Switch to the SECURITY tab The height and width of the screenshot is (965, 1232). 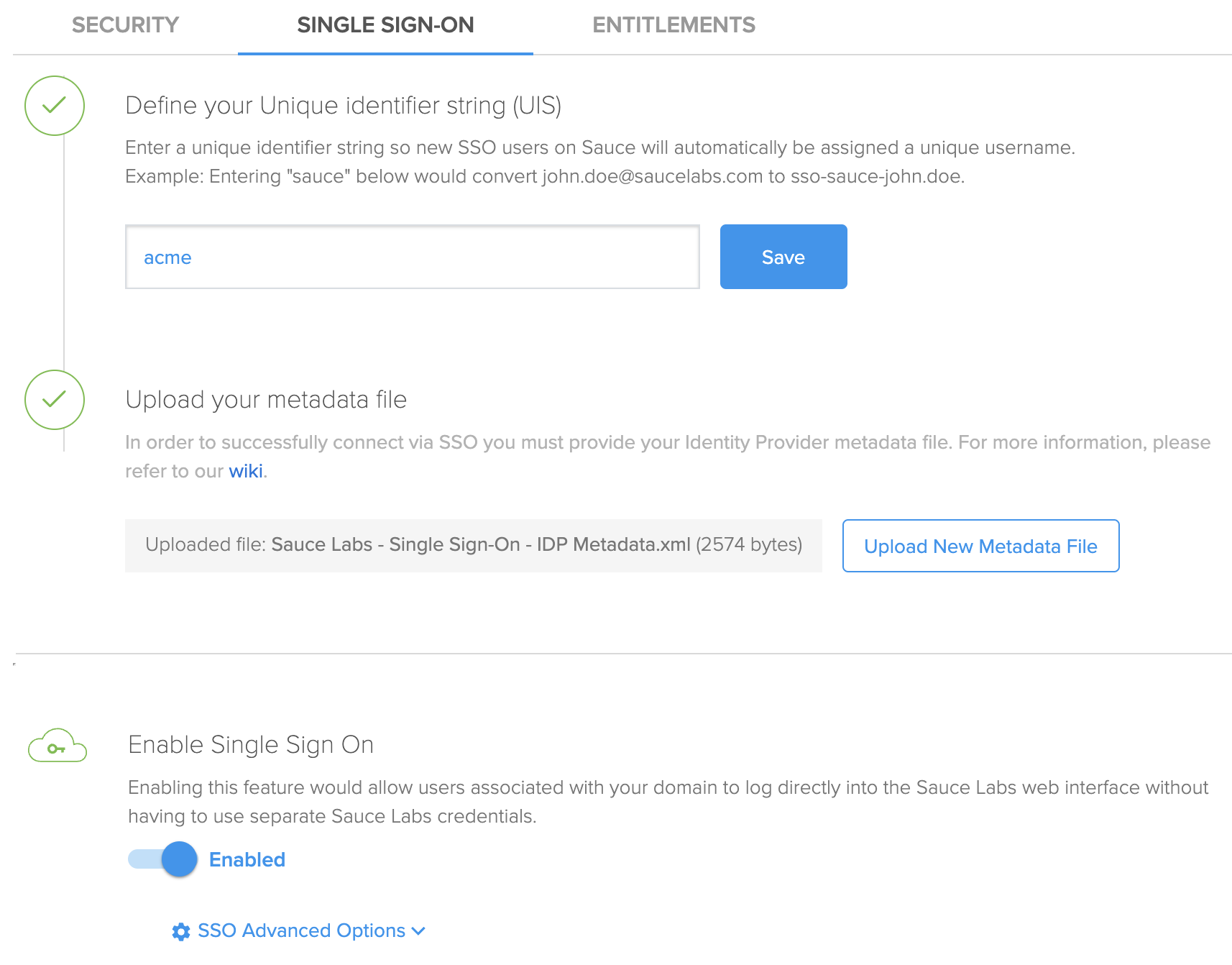pyautogui.click(x=124, y=24)
